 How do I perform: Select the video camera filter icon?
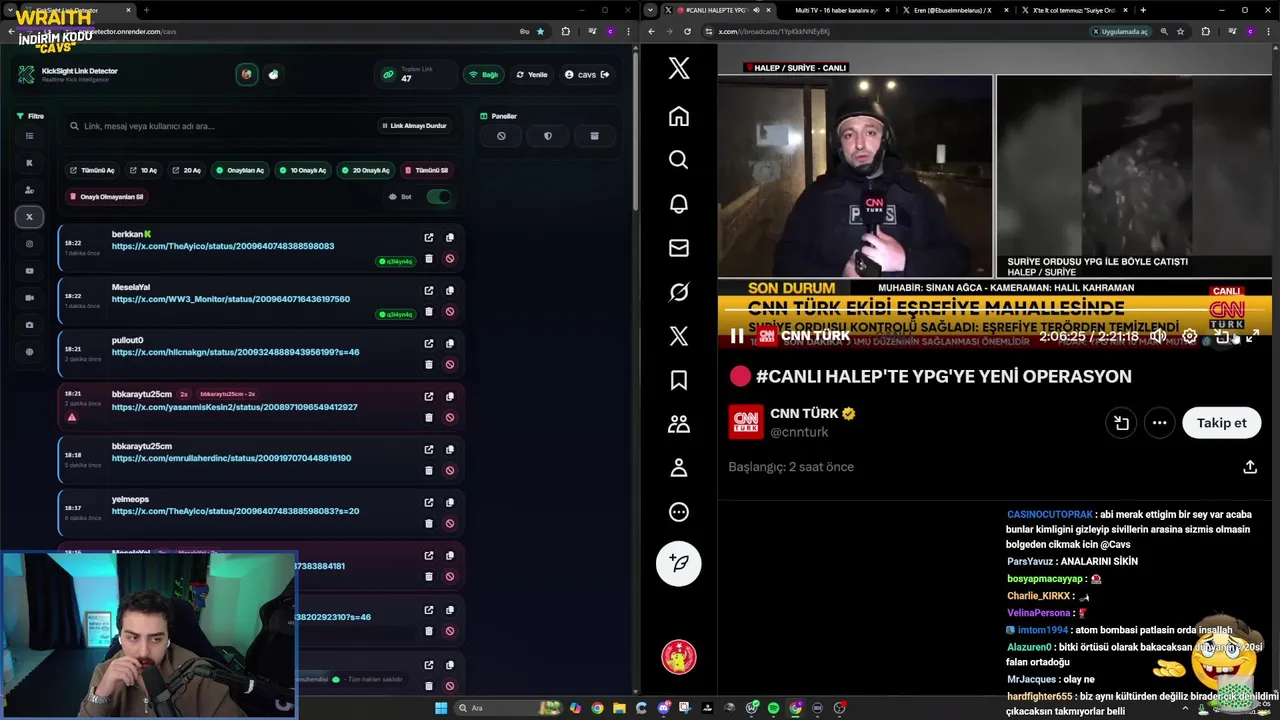(x=29, y=298)
